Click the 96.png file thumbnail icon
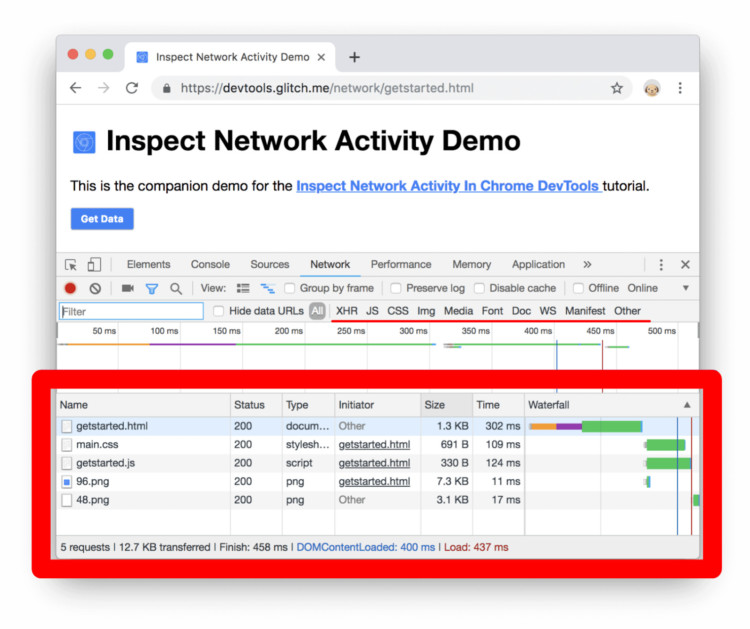The height and width of the screenshot is (629, 750). pos(67,482)
